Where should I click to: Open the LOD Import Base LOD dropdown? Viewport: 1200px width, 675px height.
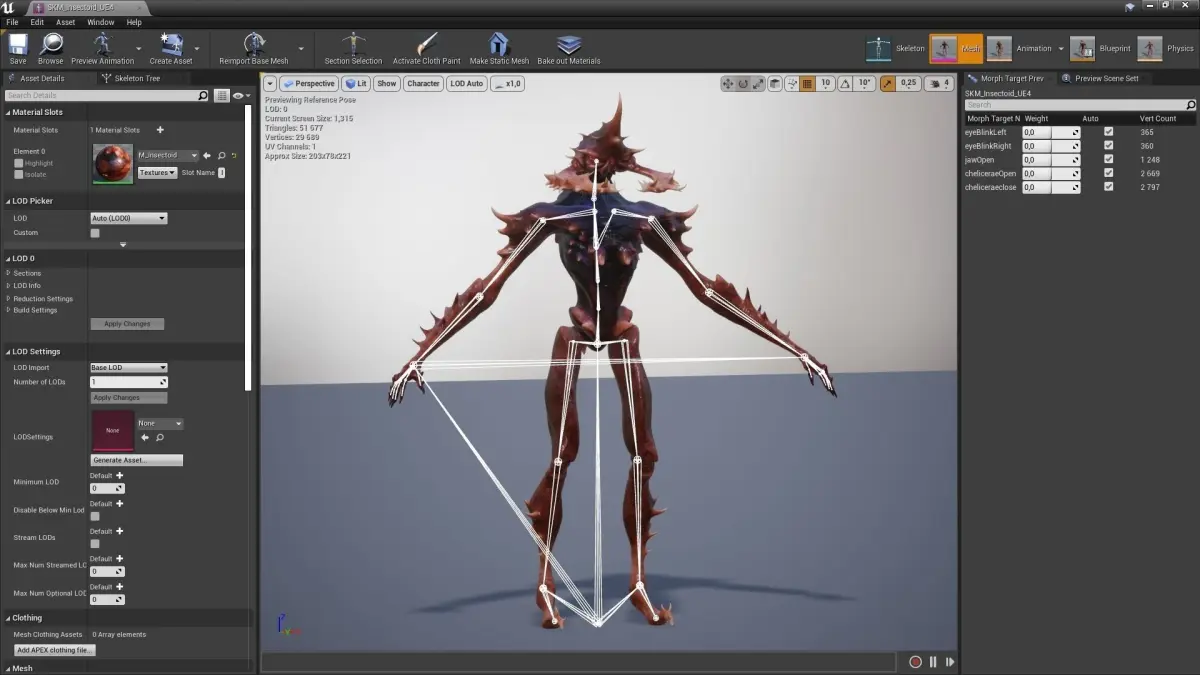pyautogui.click(x=128, y=368)
